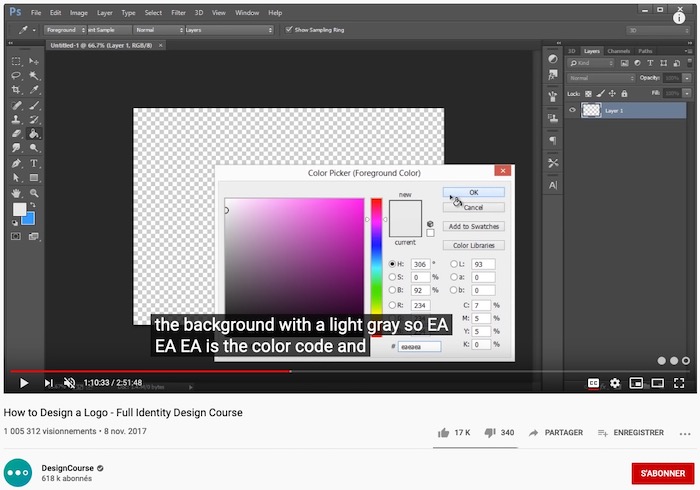Select the Rectangular Marquee tool
Screen dimensions: 700x490
click(x=16, y=61)
